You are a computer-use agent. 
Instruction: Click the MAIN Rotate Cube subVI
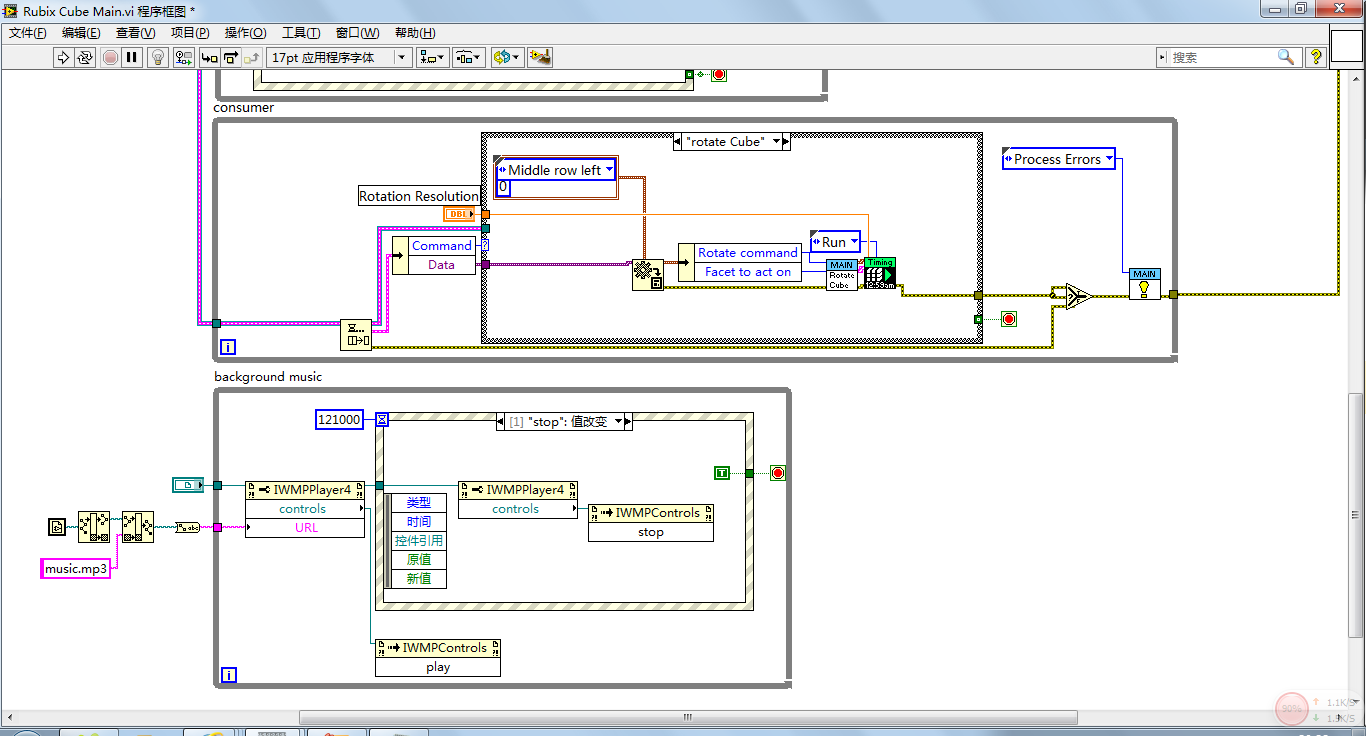pyautogui.click(x=842, y=275)
